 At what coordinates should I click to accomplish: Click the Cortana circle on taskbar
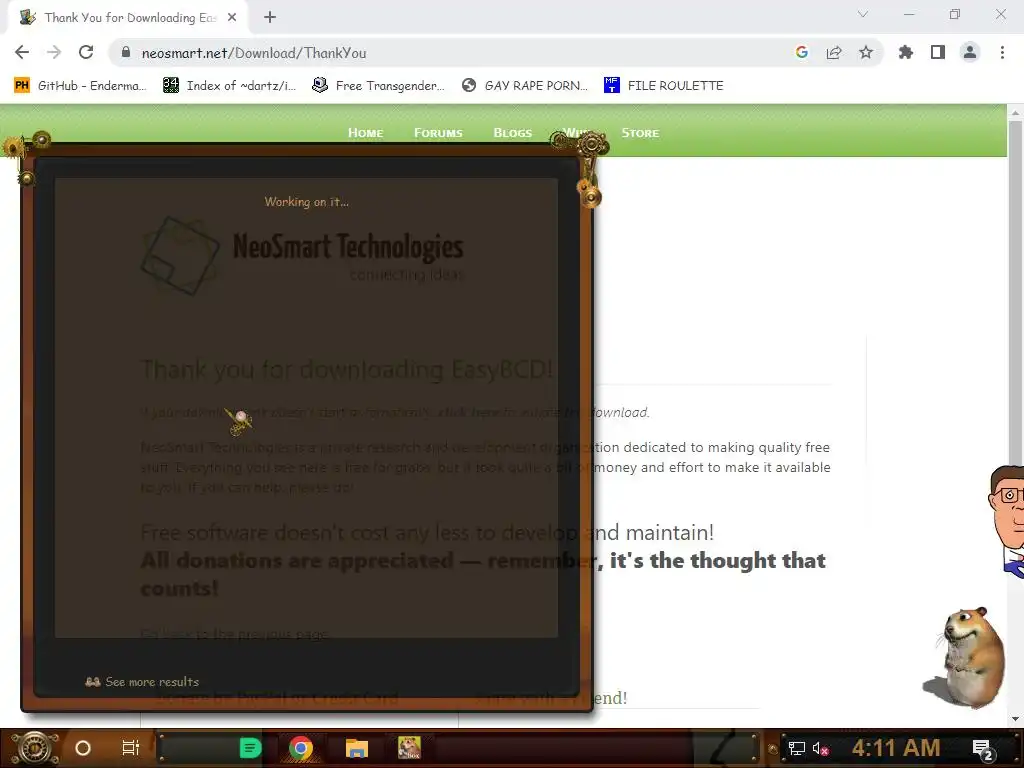click(x=83, y=748)
